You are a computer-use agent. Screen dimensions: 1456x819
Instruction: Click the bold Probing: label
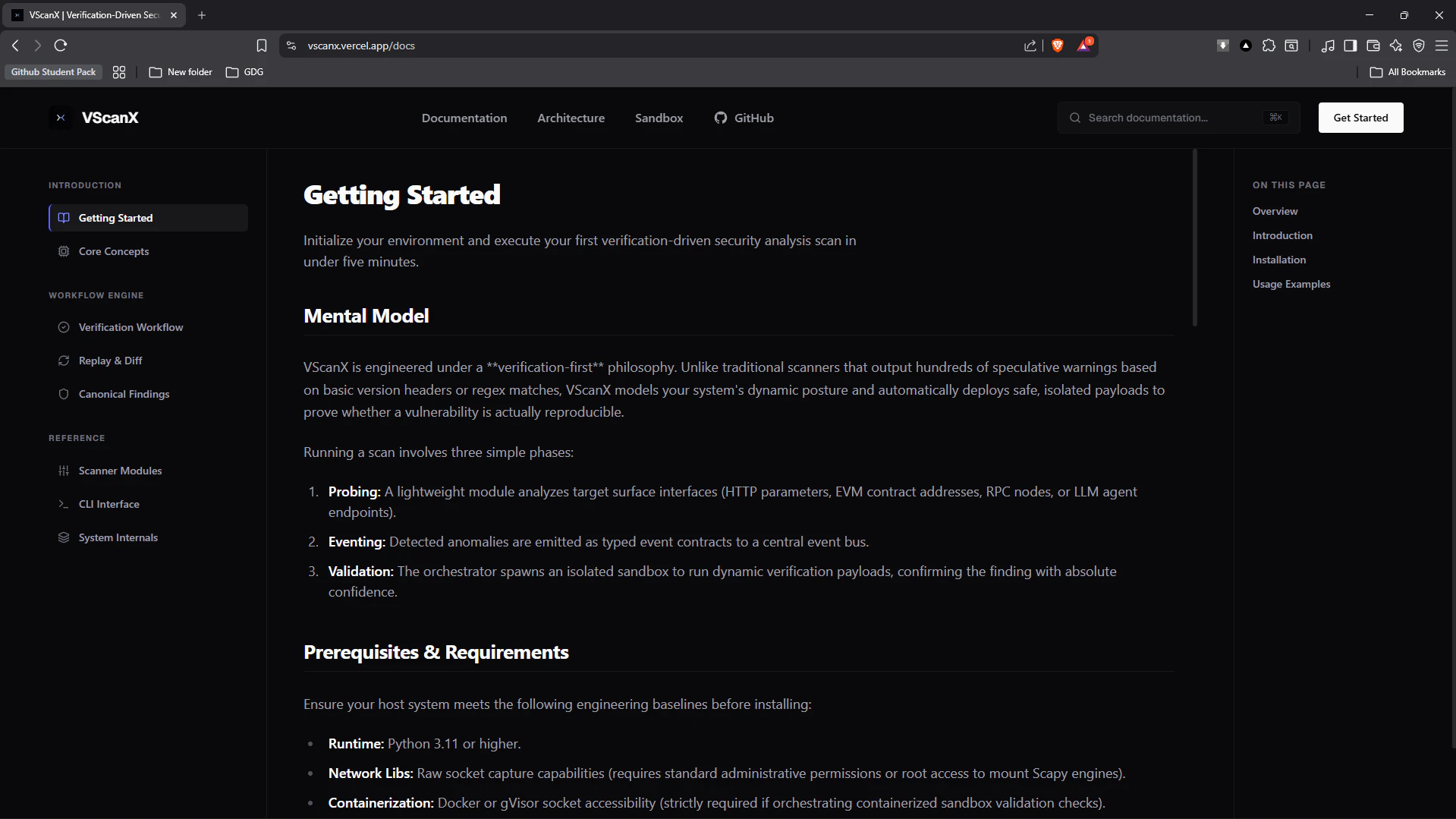(354, 492)
